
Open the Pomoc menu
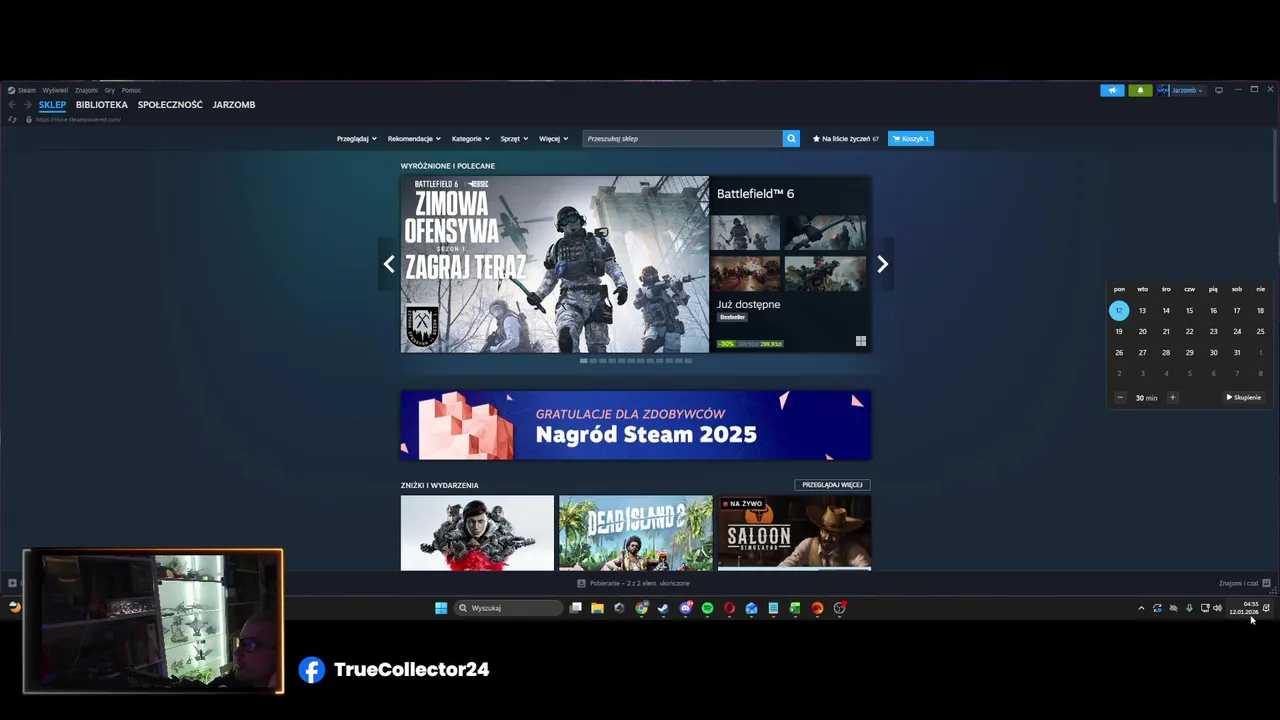click(131, 90)
